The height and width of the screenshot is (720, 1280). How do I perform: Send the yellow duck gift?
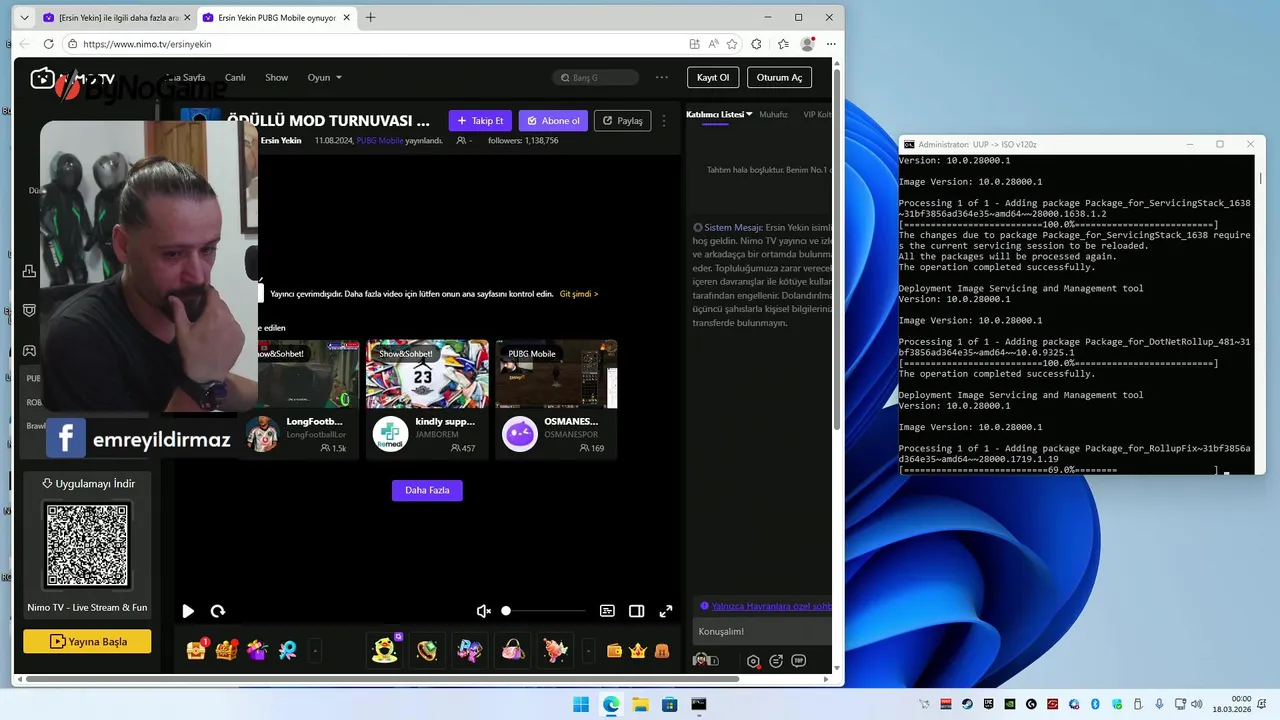pos(384,650)
